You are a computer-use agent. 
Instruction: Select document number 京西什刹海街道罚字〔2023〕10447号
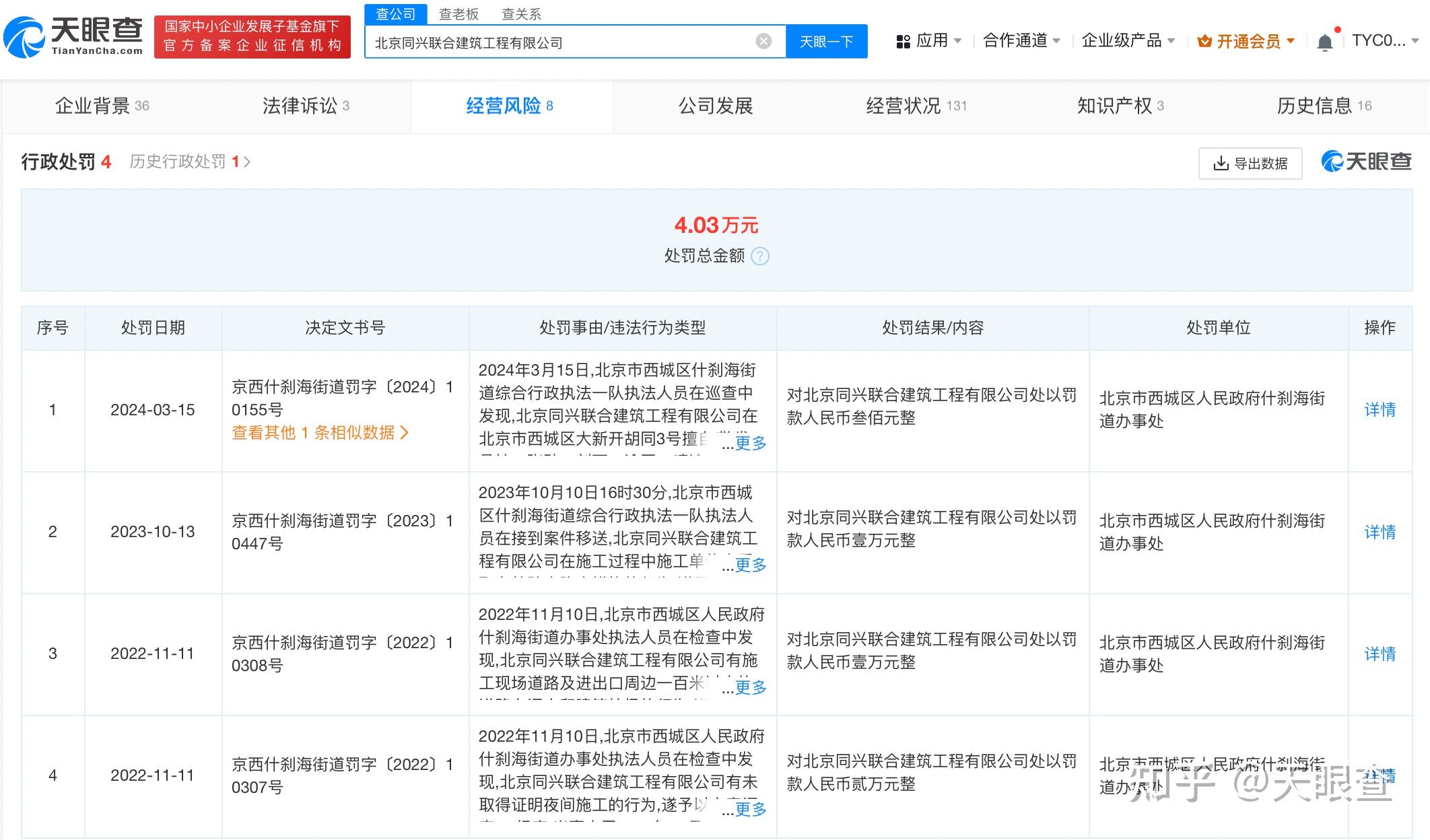[x=343, y=532]
